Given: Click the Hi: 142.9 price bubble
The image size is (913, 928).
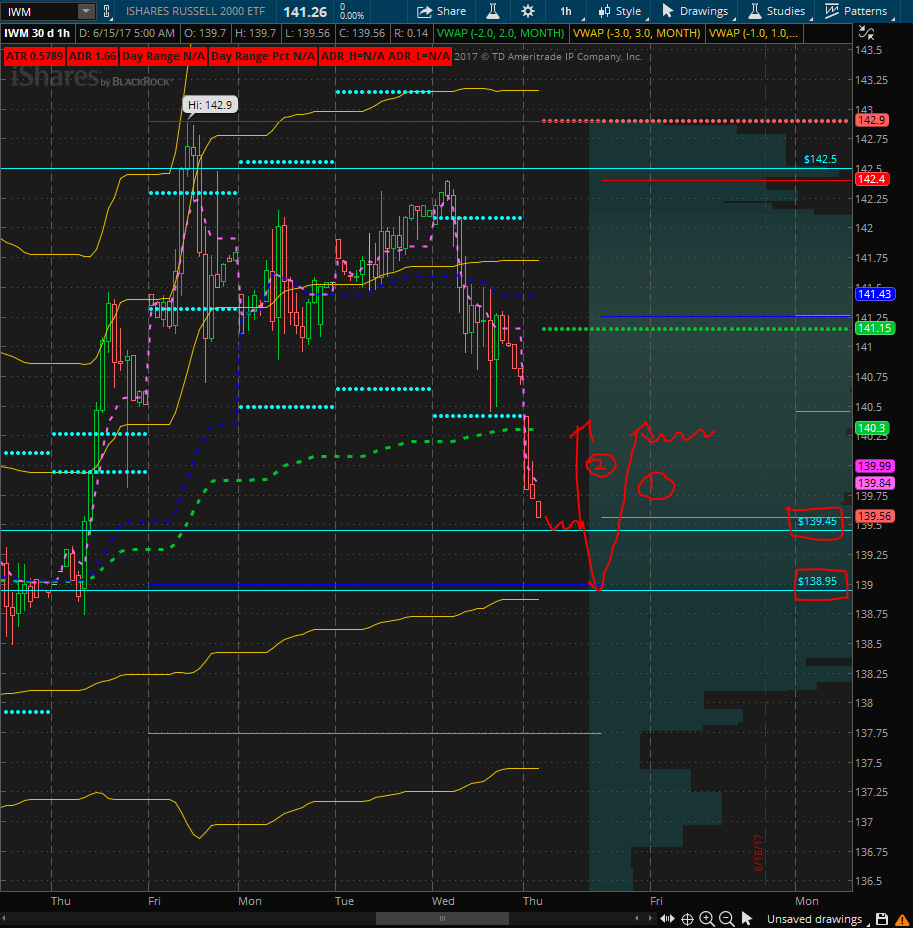Looking at the screenshot, I should (x=210, y=105).
